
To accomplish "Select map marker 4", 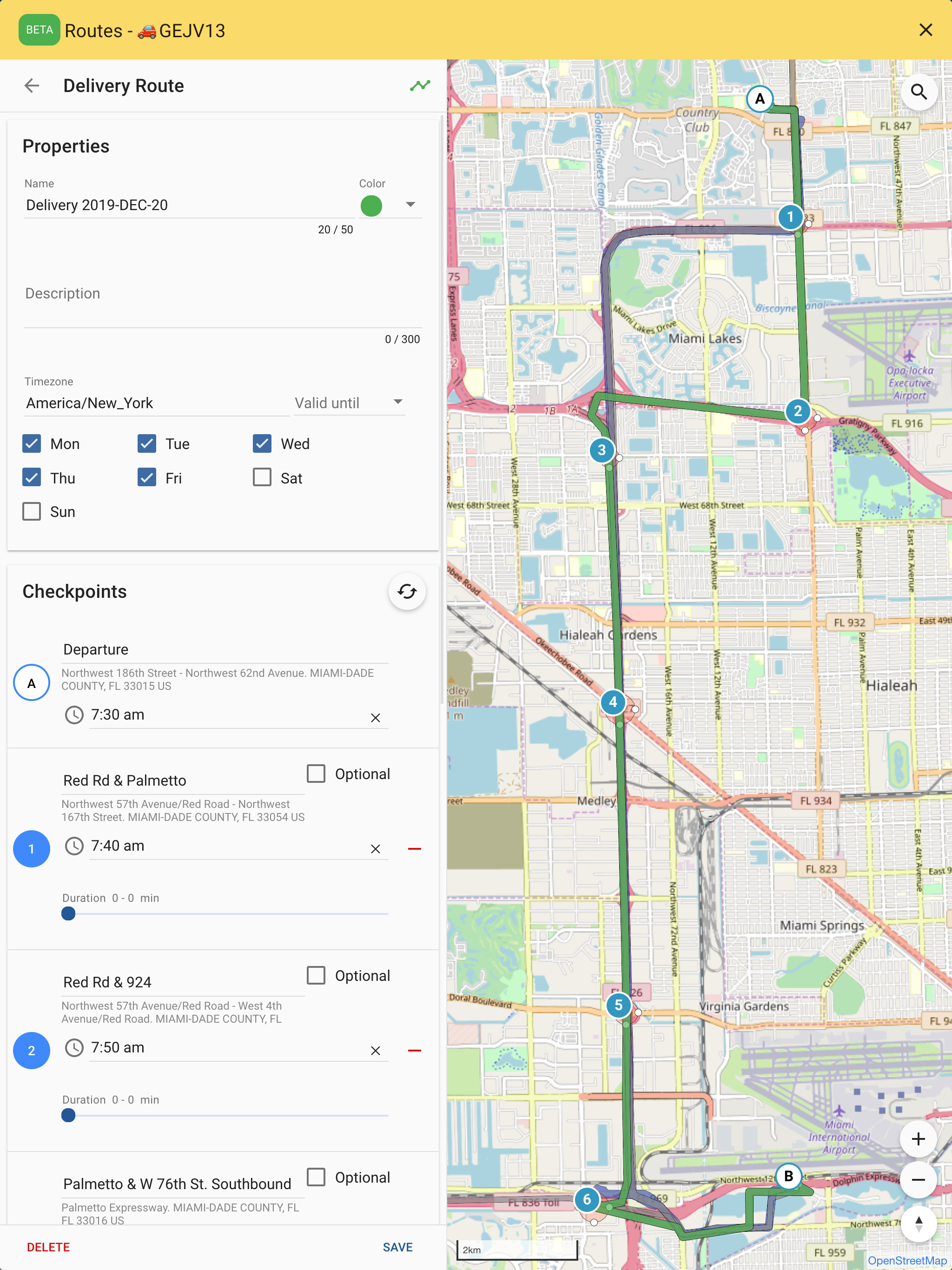I will tap(613, 702).
